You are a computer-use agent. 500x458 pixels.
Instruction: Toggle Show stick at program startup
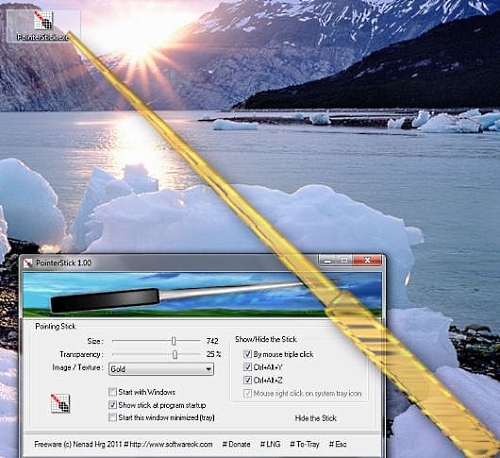[113, 405]
